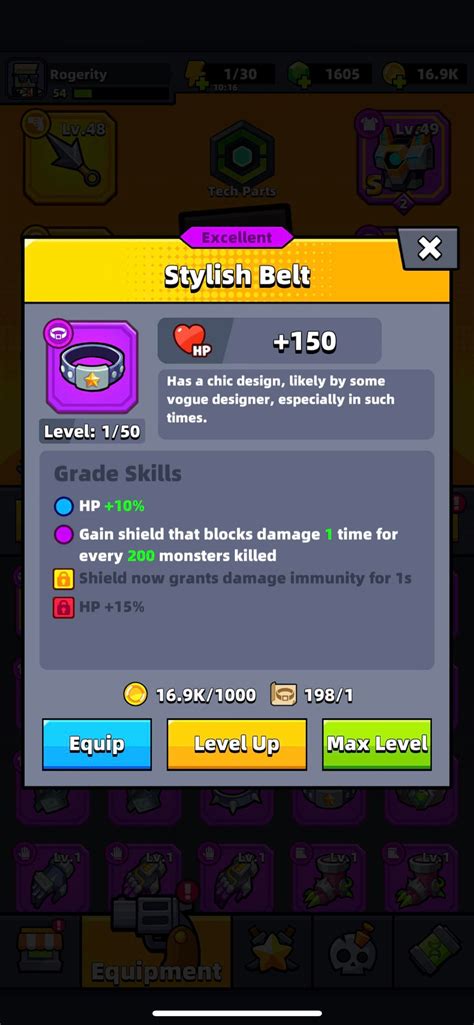Tap the Stylish Belt item icon
The image size is (474, 1025).
click(92, 368)
